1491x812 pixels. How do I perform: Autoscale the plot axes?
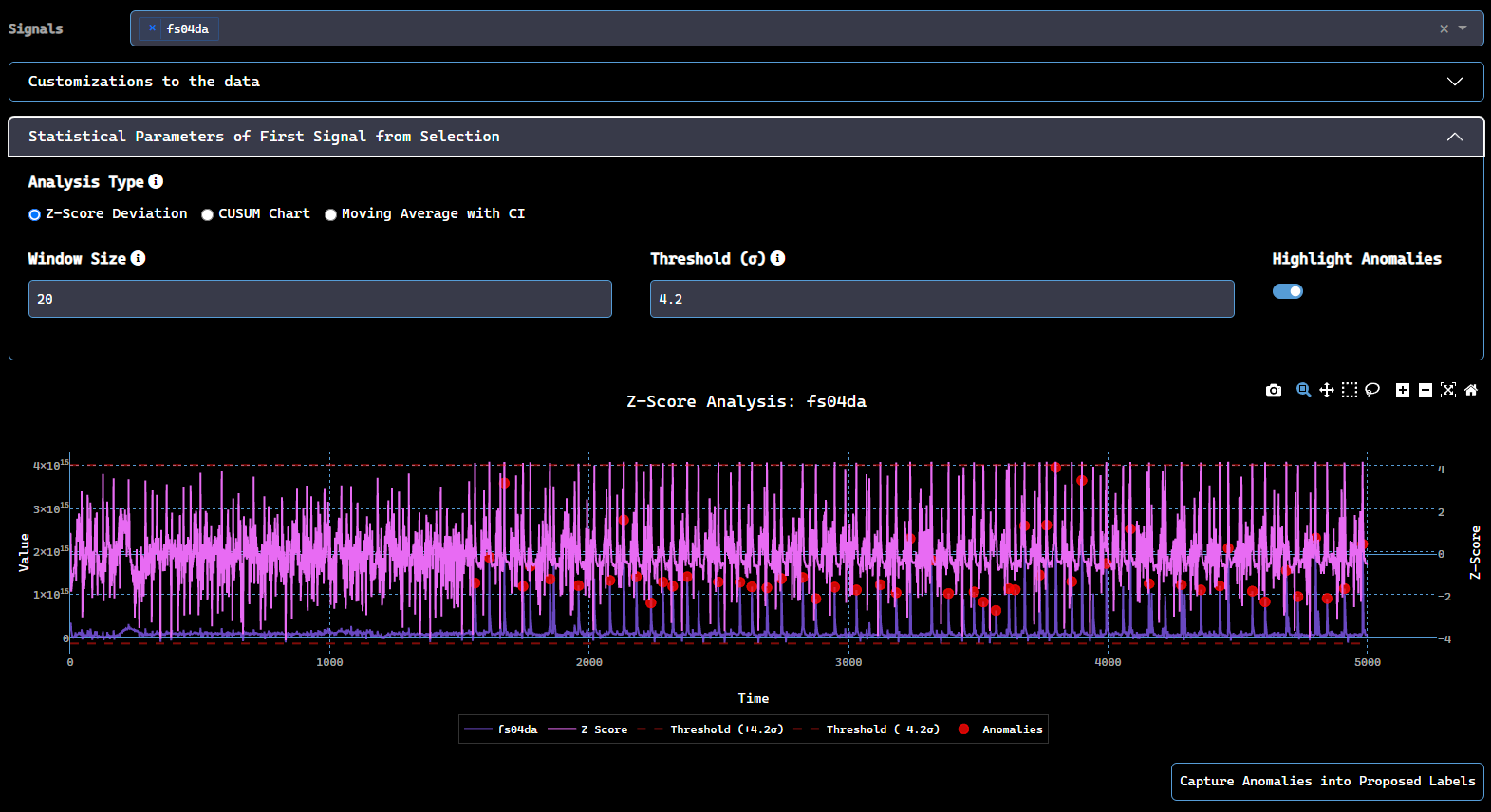pyautogui.click(x=1448, y=390)
